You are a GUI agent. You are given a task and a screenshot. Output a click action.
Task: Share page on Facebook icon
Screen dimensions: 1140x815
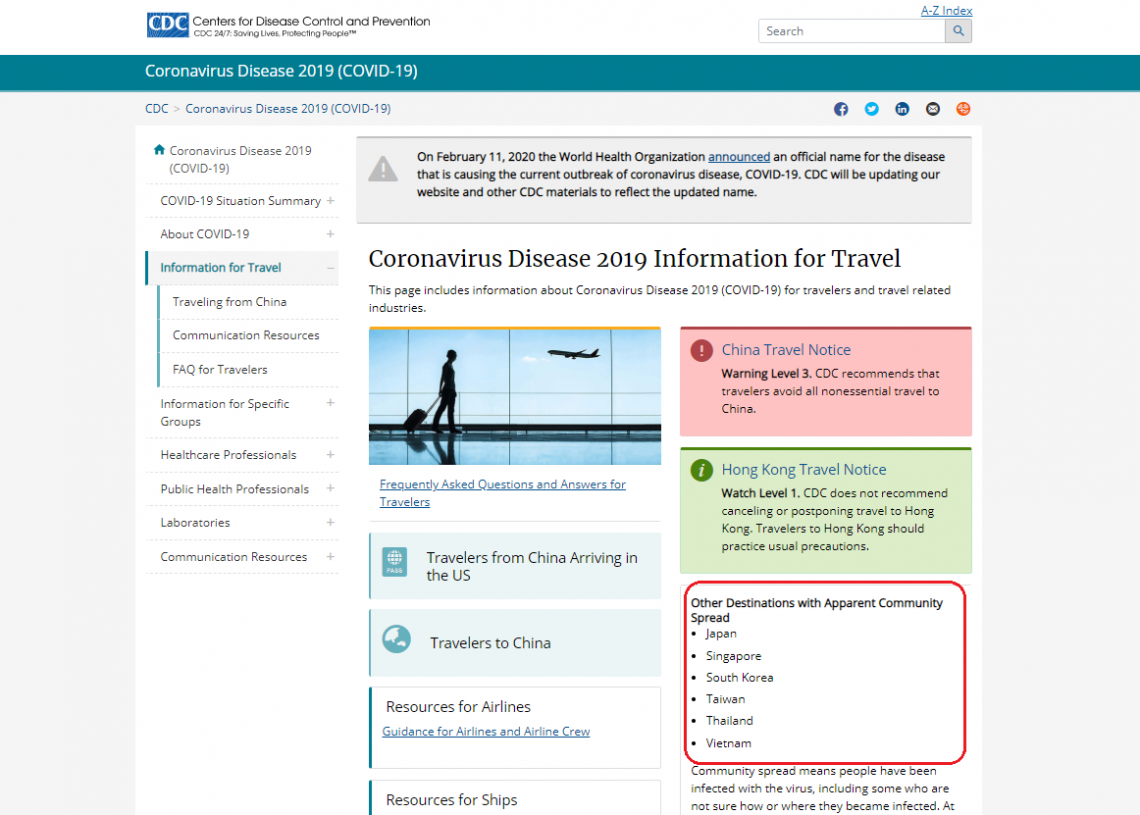(x=840, y=109)
